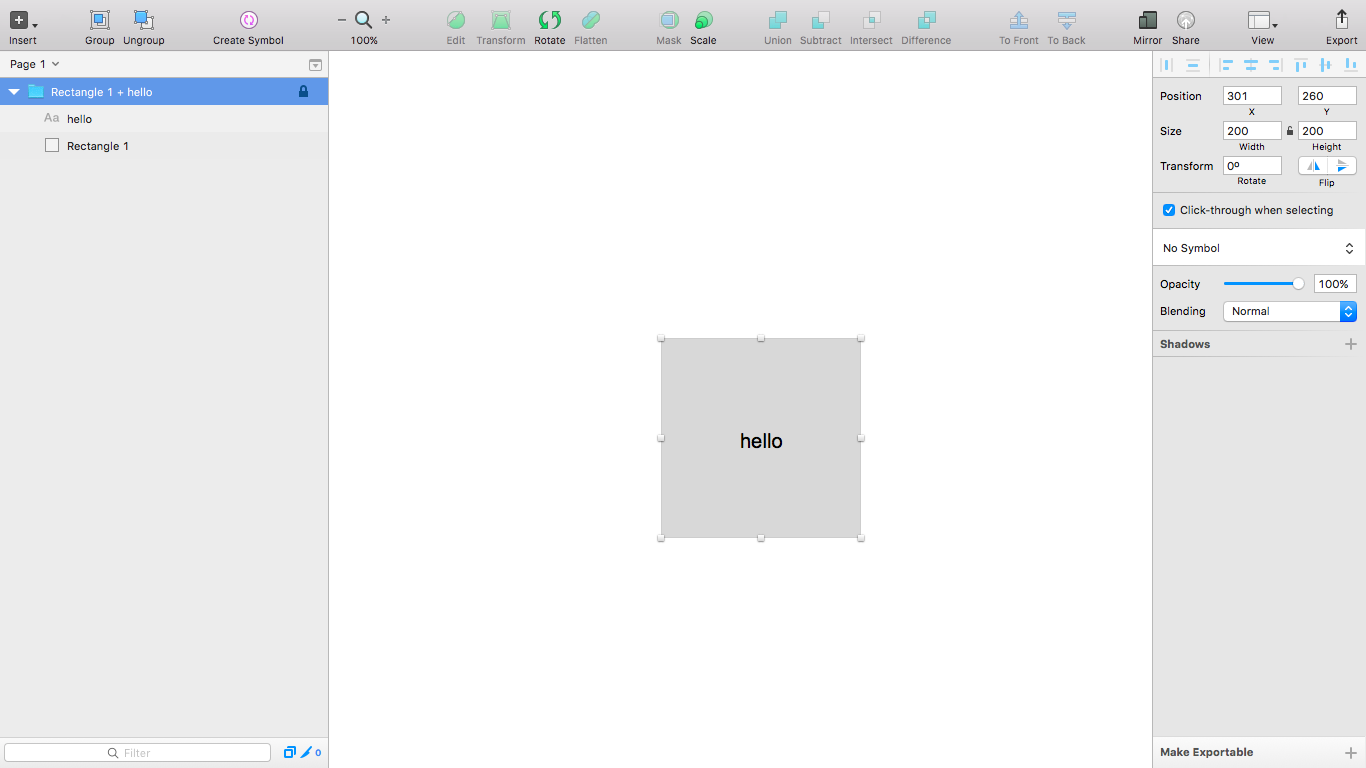Toggle the width-height proportion lock
Image resolution: width=1366 pixels, height=768 pixels.
(x=1289, y=131)
